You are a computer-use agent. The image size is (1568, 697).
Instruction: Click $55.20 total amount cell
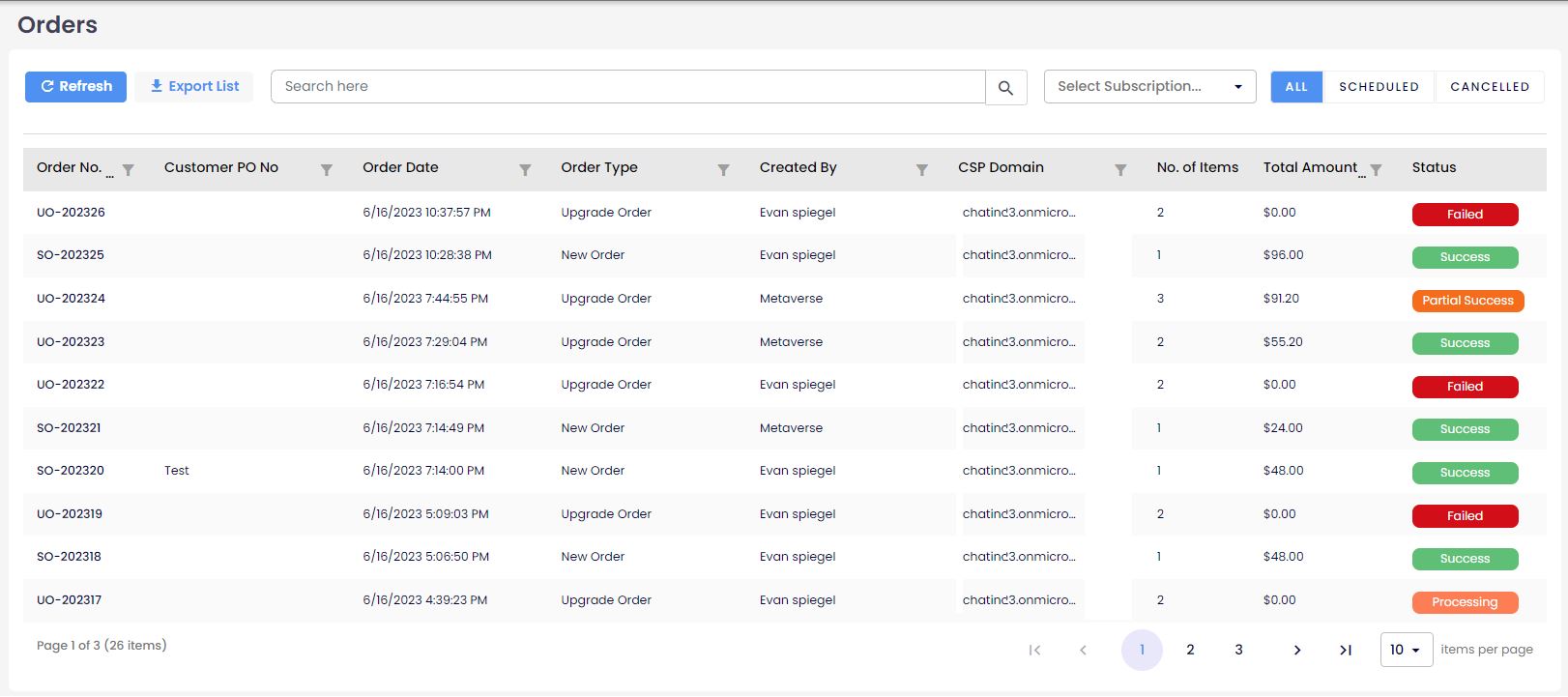click(1283, 342)
